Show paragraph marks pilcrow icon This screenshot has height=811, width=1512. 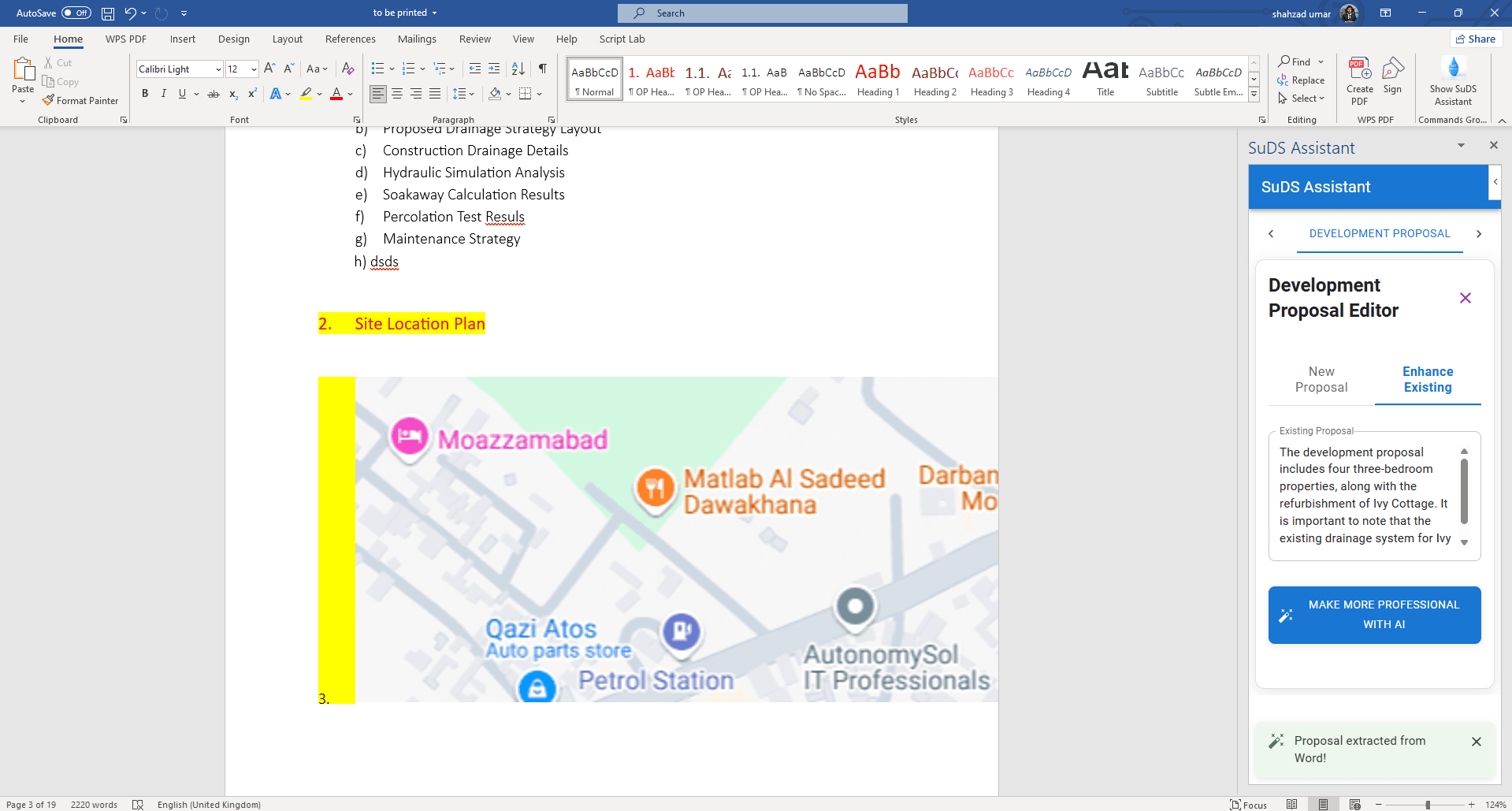click(542, 69)
